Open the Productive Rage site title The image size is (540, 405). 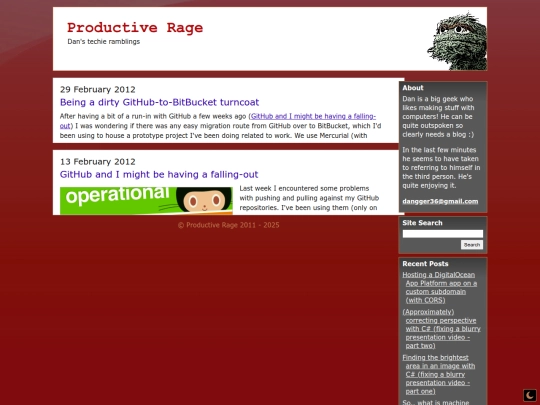[x=135, y=28]
